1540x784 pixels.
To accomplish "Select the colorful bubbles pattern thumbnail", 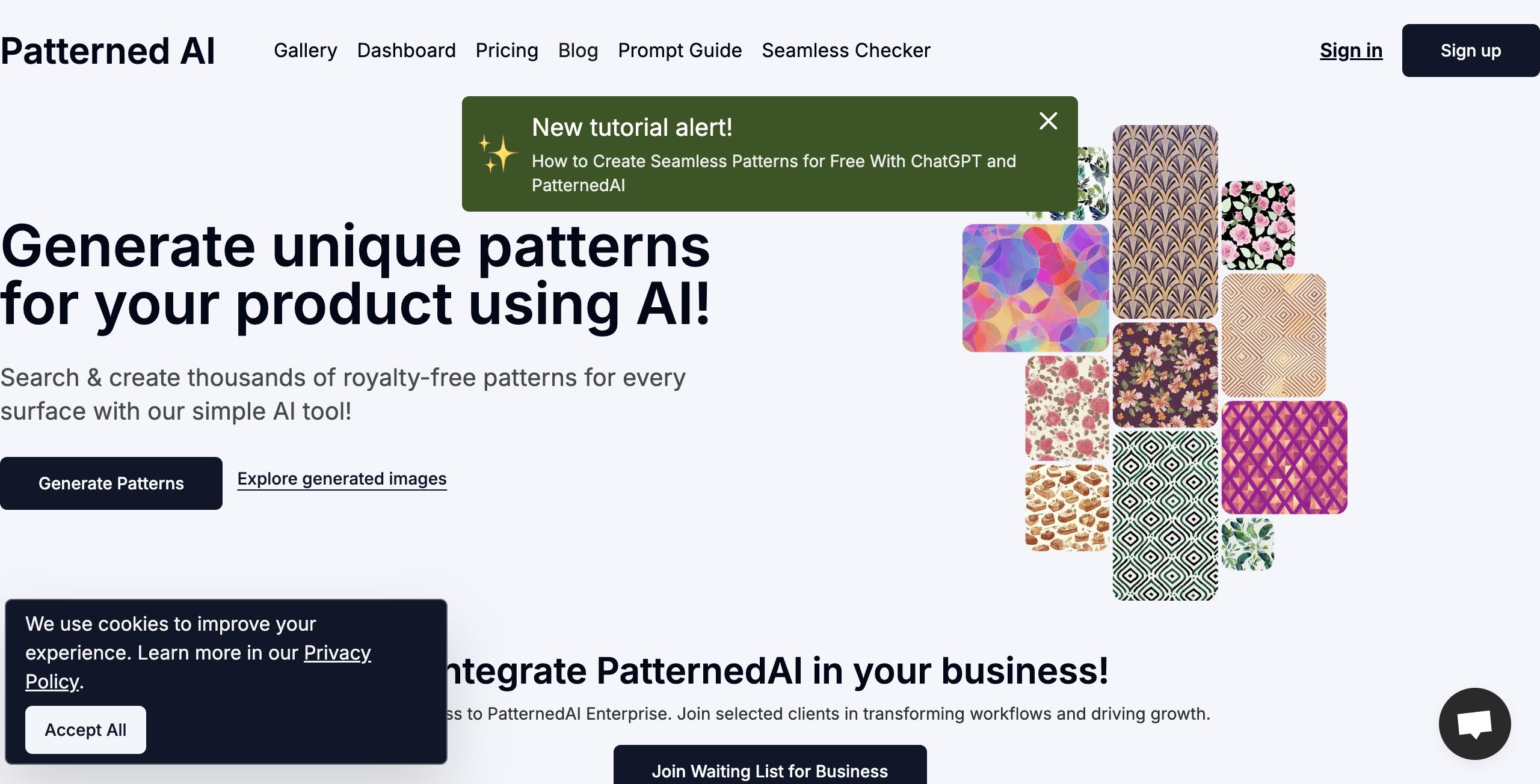I will point(1035,288).
